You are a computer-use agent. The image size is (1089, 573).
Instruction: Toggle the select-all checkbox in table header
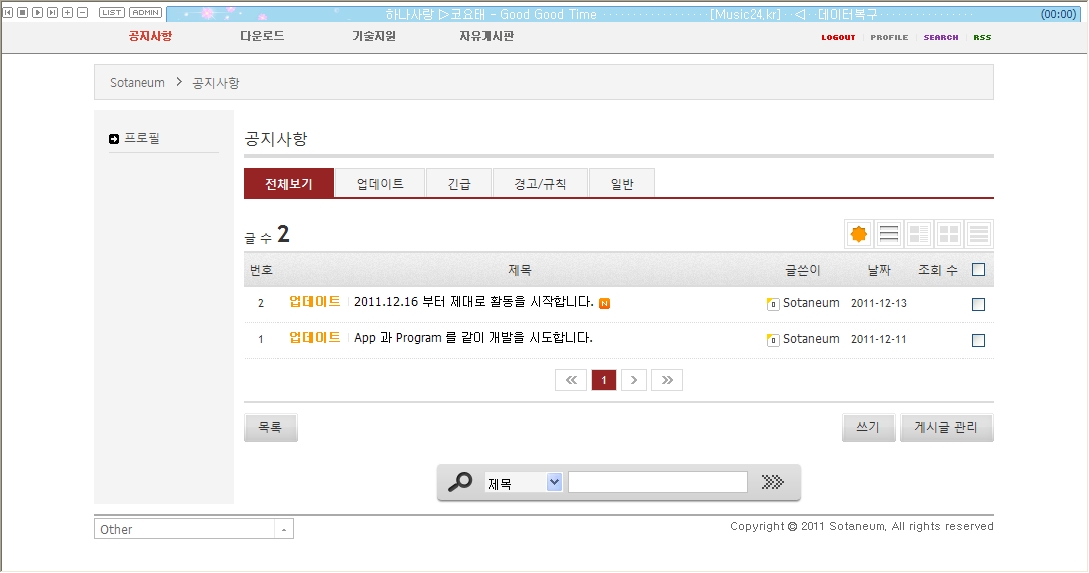[x=978, y=270]
